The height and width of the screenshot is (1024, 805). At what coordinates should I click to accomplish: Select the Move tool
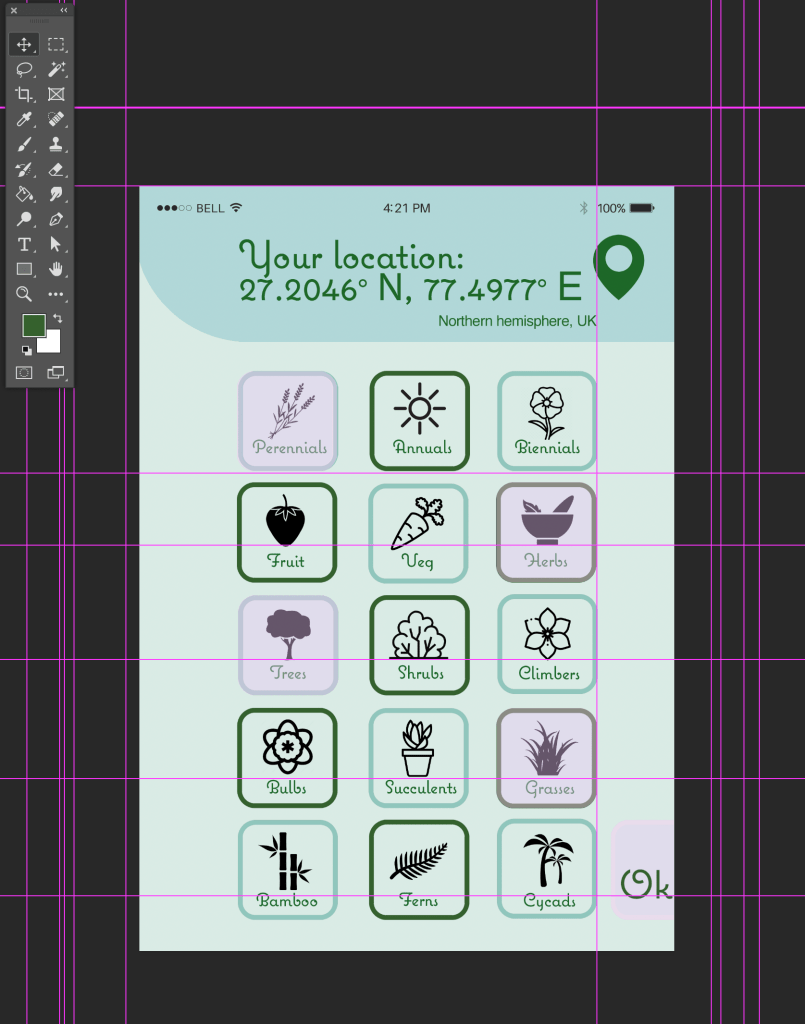coord(24,45)
